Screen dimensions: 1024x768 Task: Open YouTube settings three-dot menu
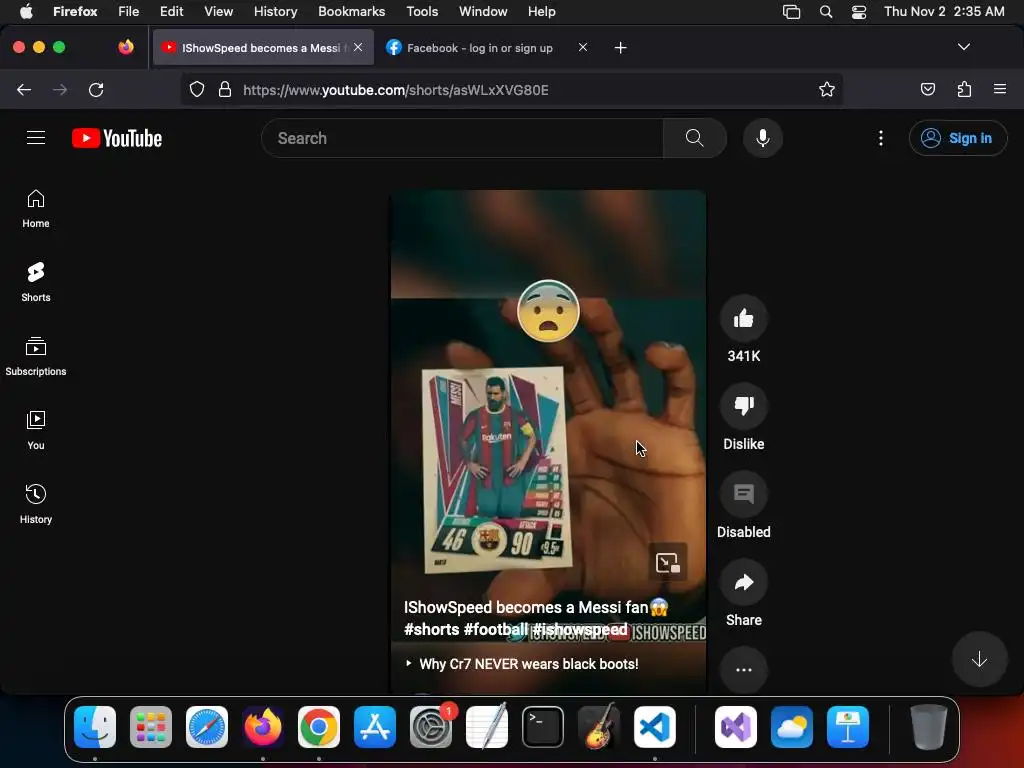coord(881,138)
